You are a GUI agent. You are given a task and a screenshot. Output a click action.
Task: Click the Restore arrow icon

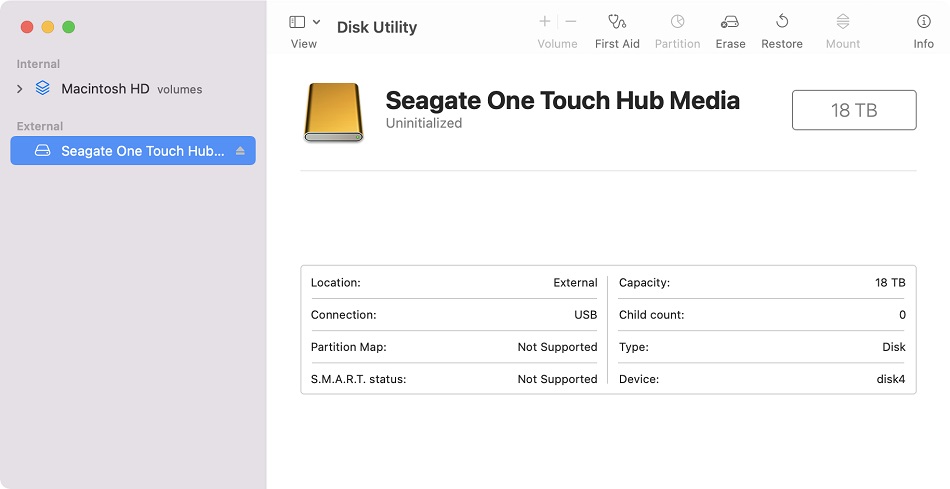782,22
